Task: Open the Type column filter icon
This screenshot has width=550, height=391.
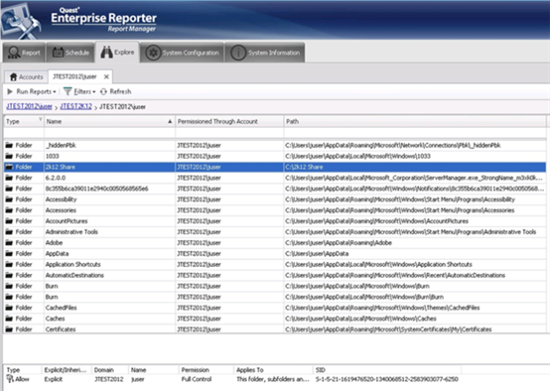Action: point(40,119)
